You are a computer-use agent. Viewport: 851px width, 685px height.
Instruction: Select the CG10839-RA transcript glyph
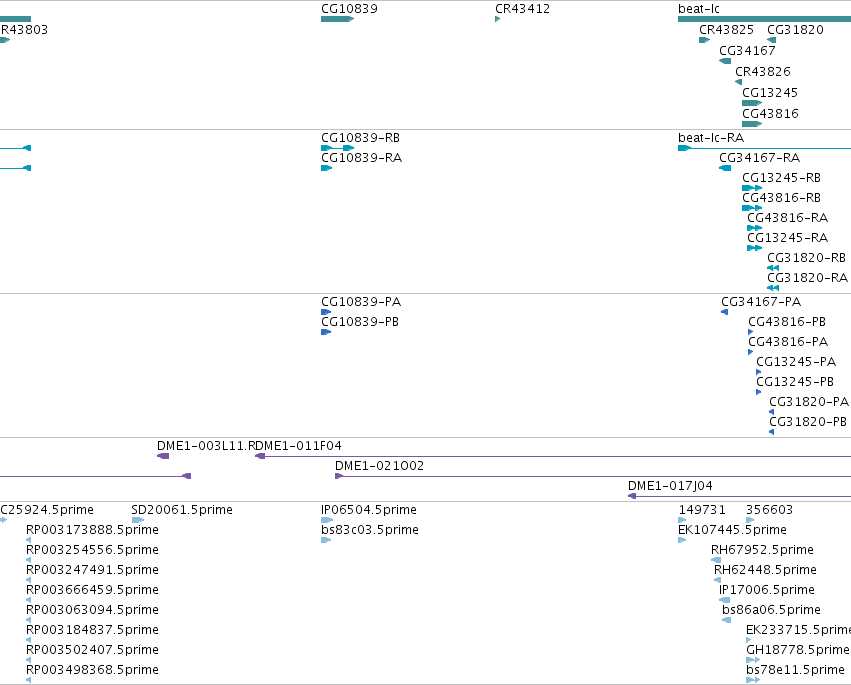tap(326, 168)
